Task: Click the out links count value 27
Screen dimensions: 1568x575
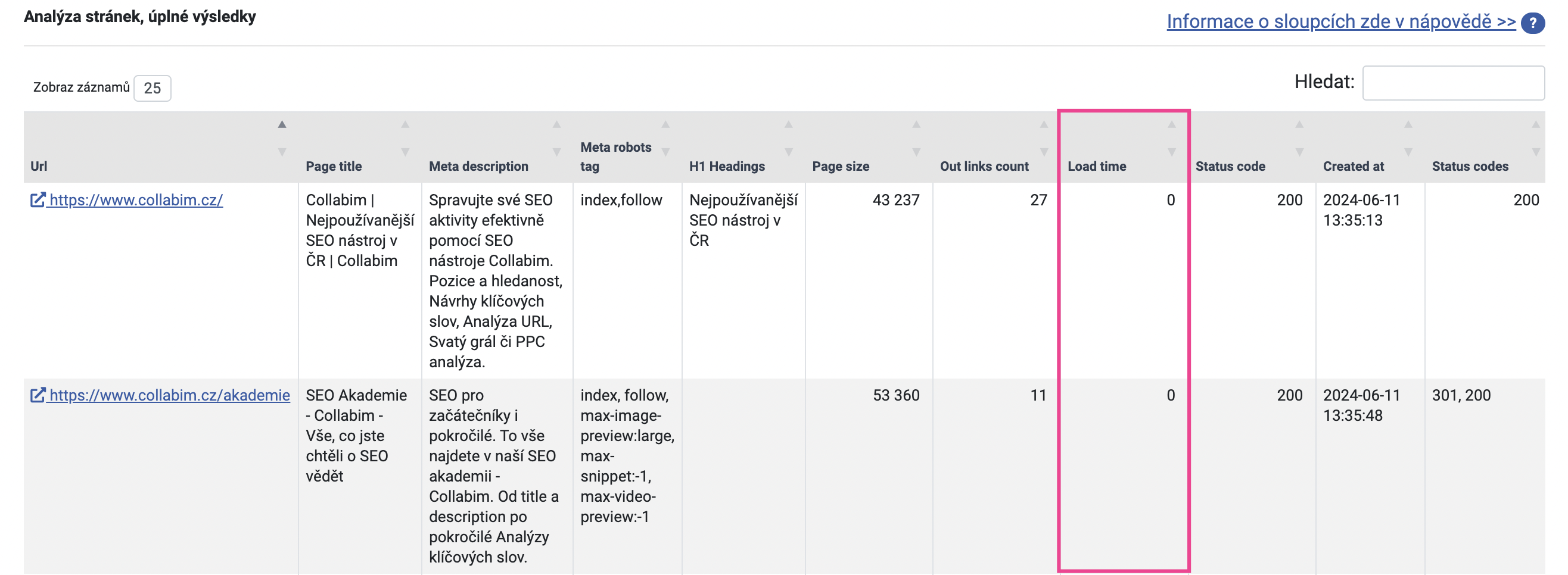Action: [x=1038, y=200]
